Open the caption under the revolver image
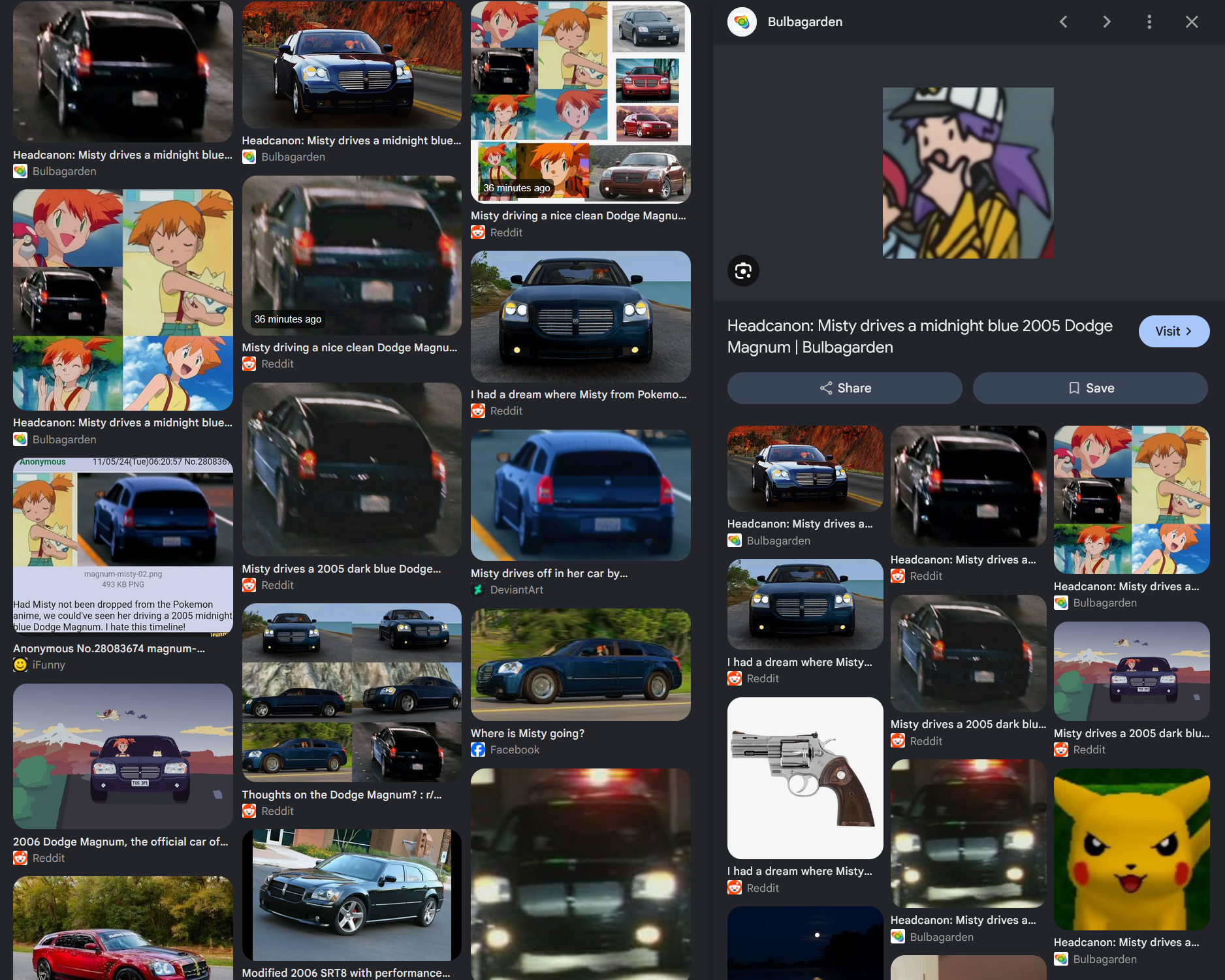The image size is (1225, 980). tap(800, 871)
